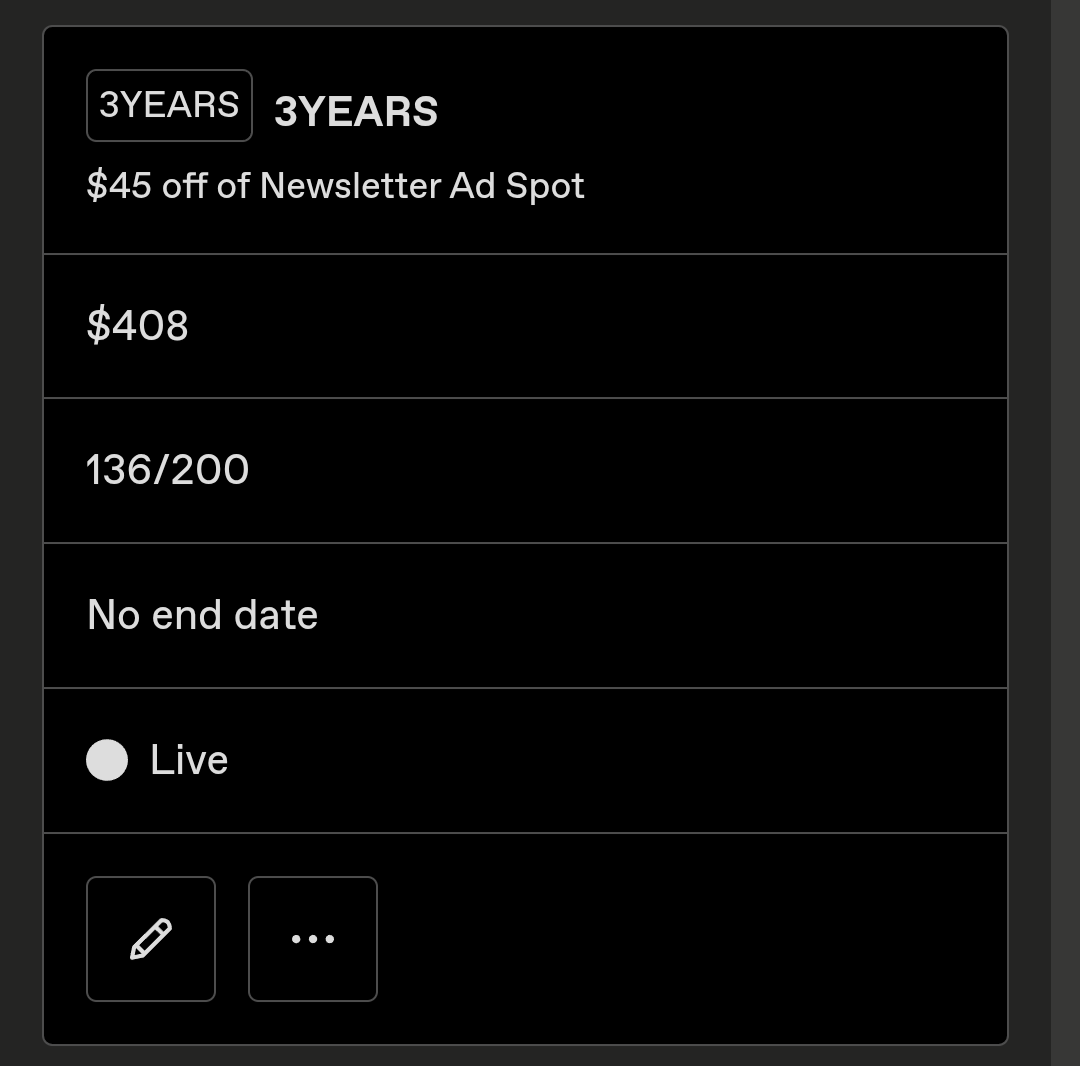Screen dimensions: 1080x1066
Task: Click the "Live" status label
Action: point(189,760)
